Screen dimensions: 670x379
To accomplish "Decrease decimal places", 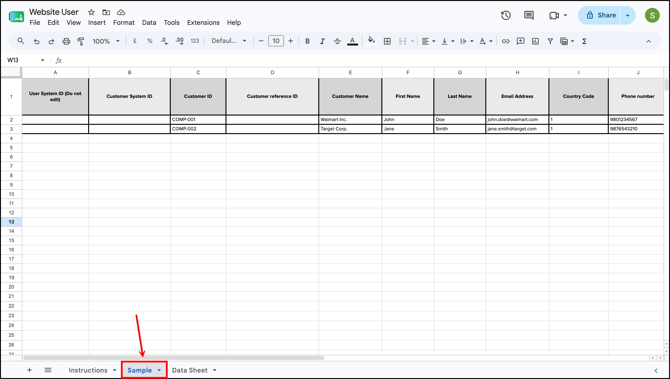I will [165, 41].
